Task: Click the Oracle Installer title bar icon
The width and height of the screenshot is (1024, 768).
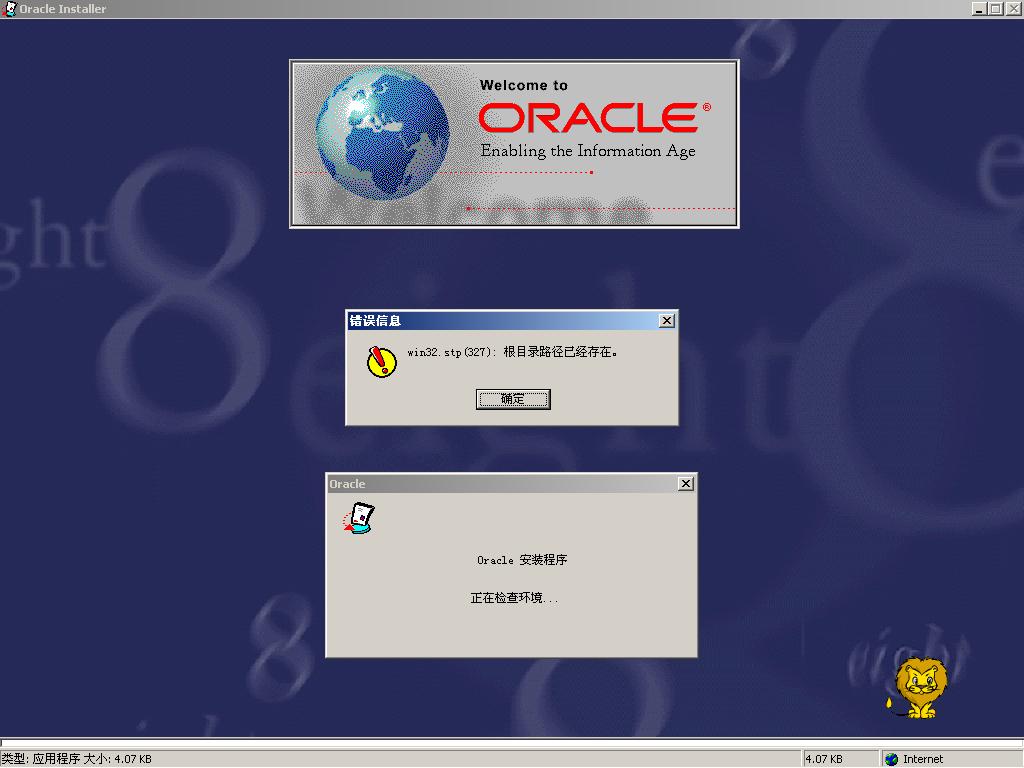Action: (9, 8)
